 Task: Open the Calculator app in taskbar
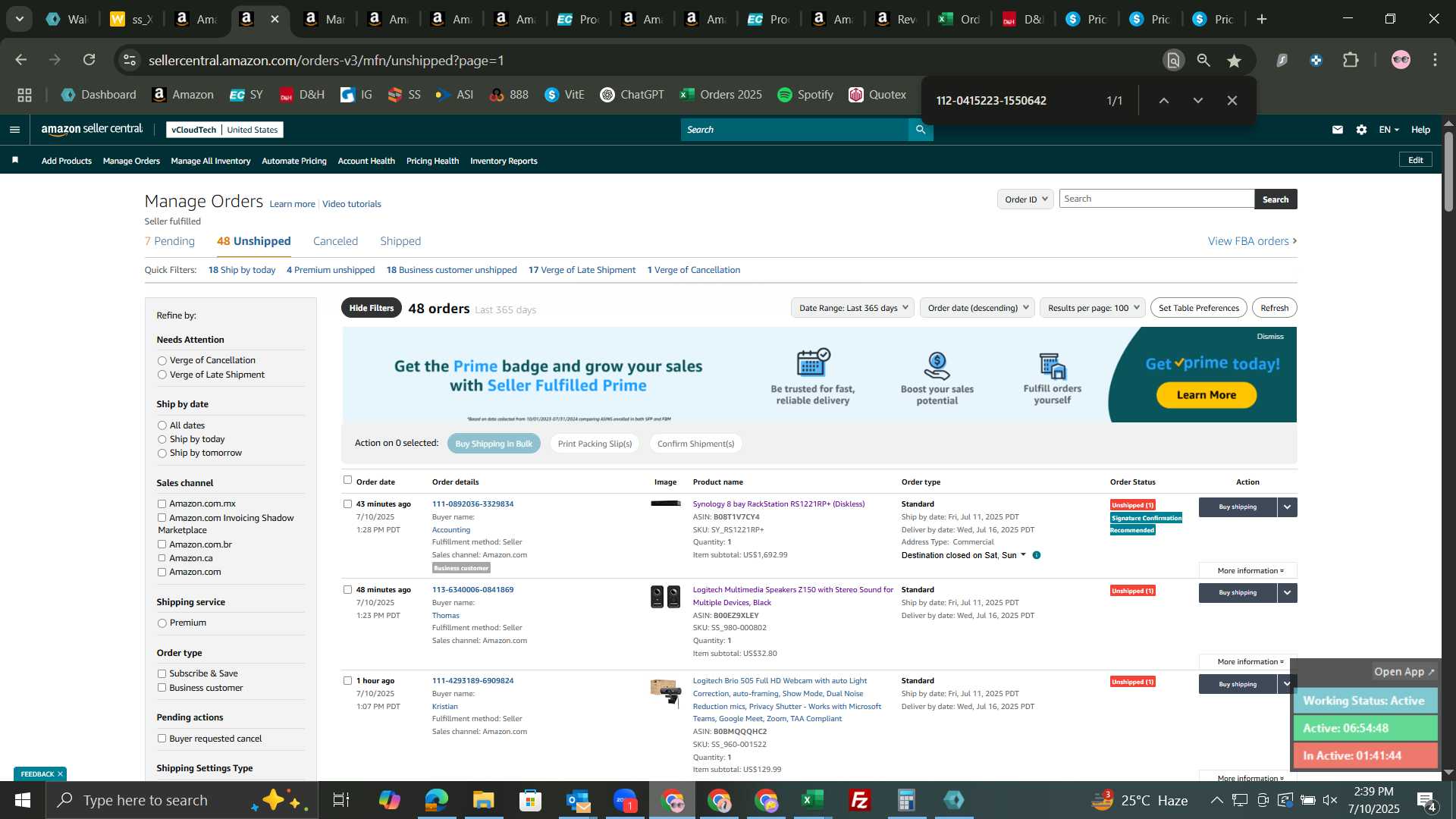pos(907,800)
